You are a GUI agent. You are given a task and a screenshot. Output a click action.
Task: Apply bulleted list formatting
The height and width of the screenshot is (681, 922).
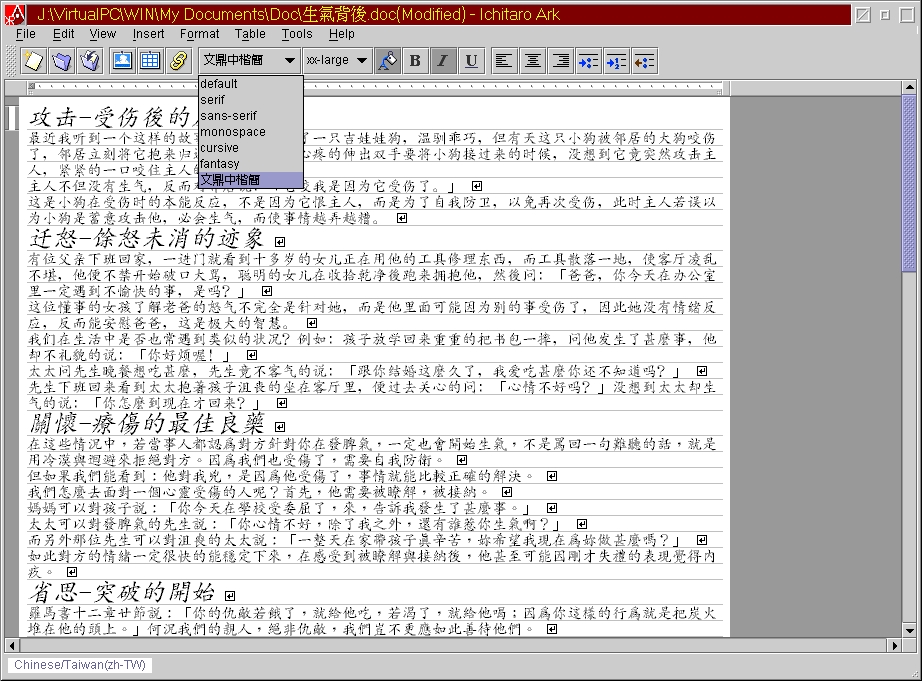[588, 61]
